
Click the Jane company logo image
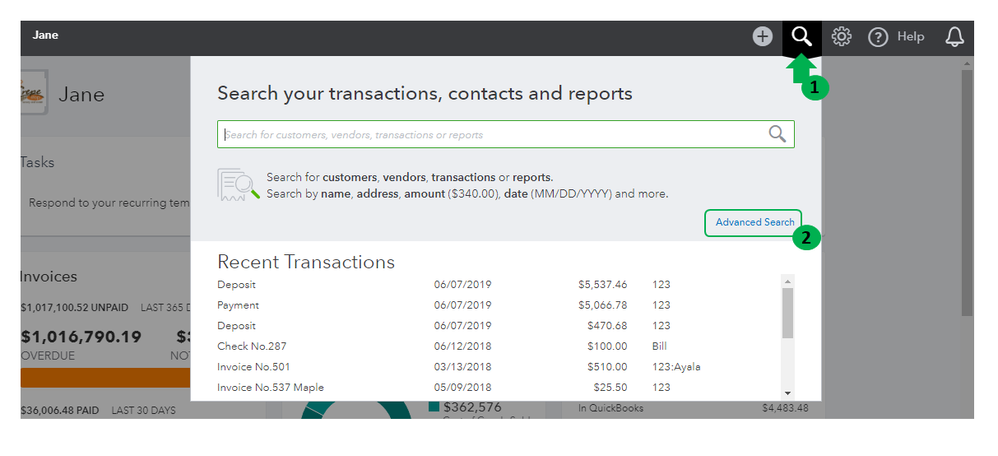32,93
